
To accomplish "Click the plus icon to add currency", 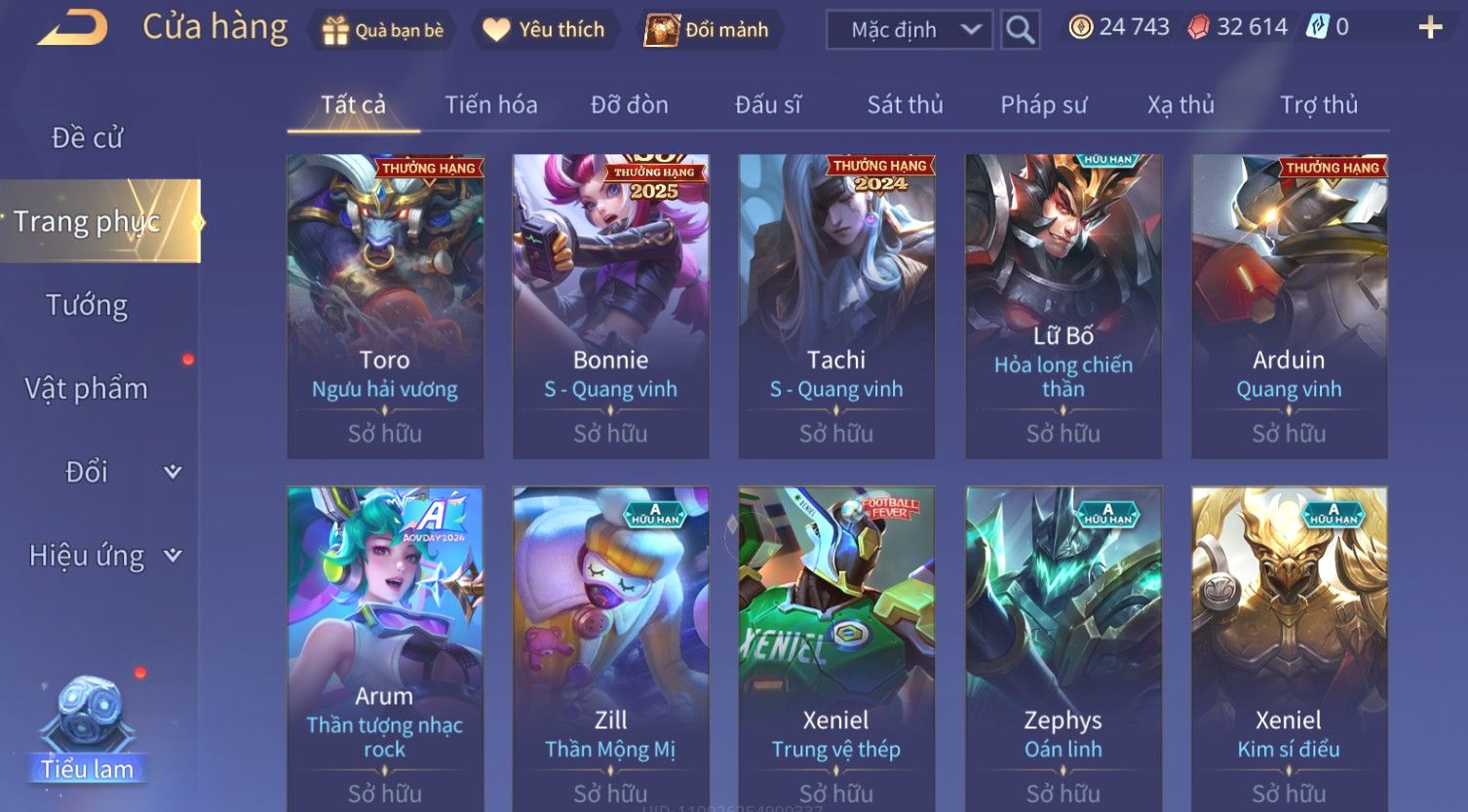I will tap(1430, 27).
